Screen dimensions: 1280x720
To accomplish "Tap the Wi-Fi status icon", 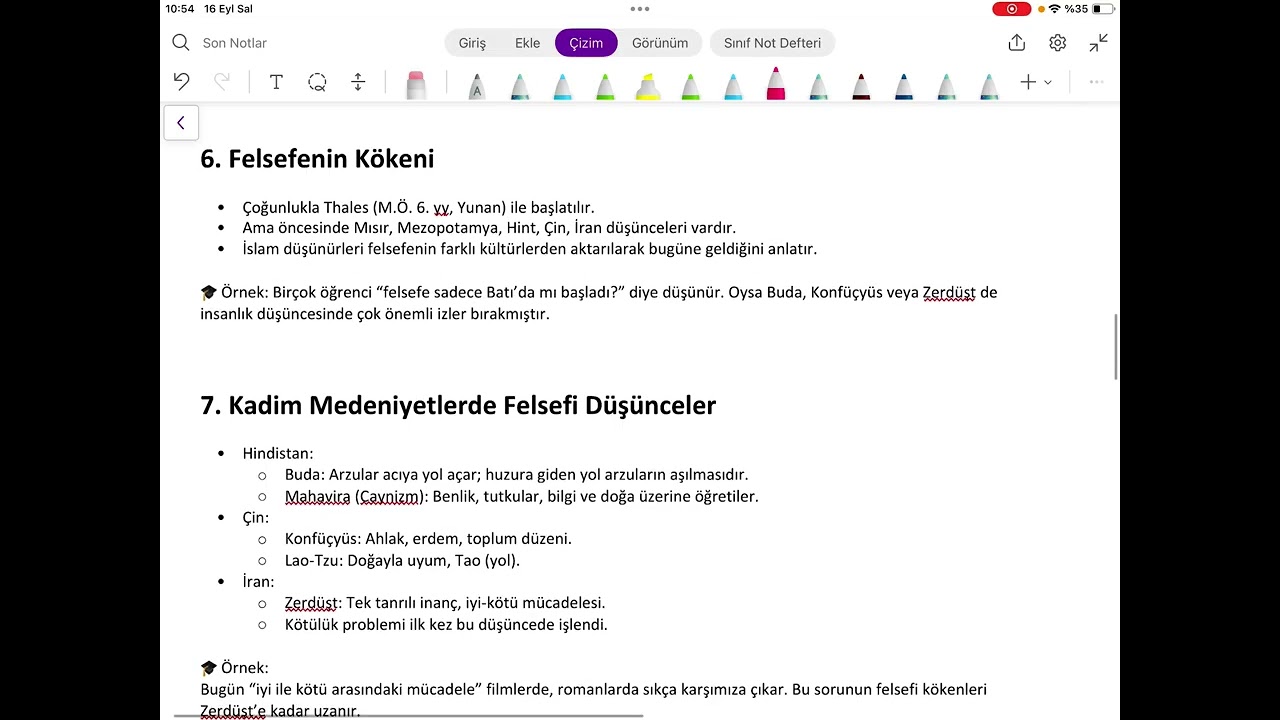I will coord(1054,9).
